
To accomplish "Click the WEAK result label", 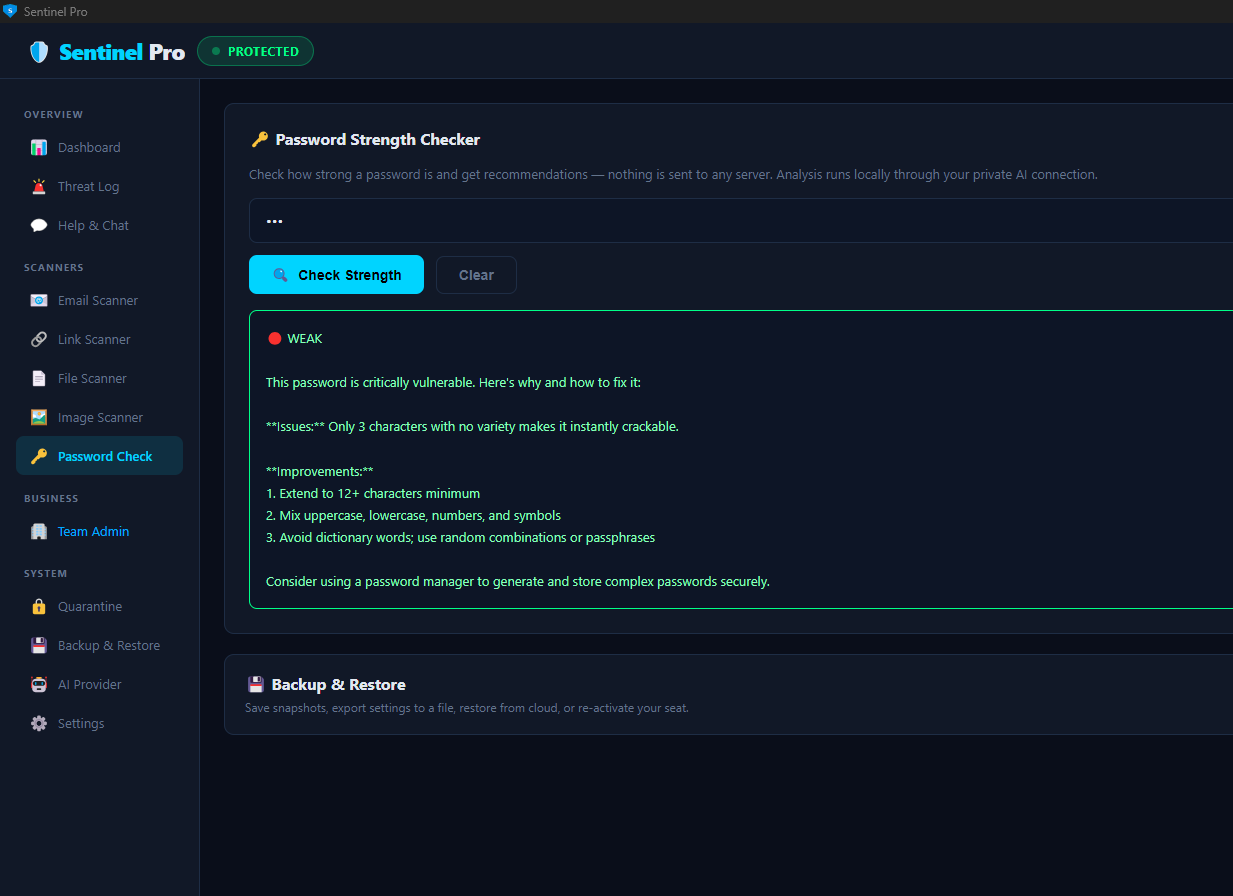I will (x=305, y=339).
